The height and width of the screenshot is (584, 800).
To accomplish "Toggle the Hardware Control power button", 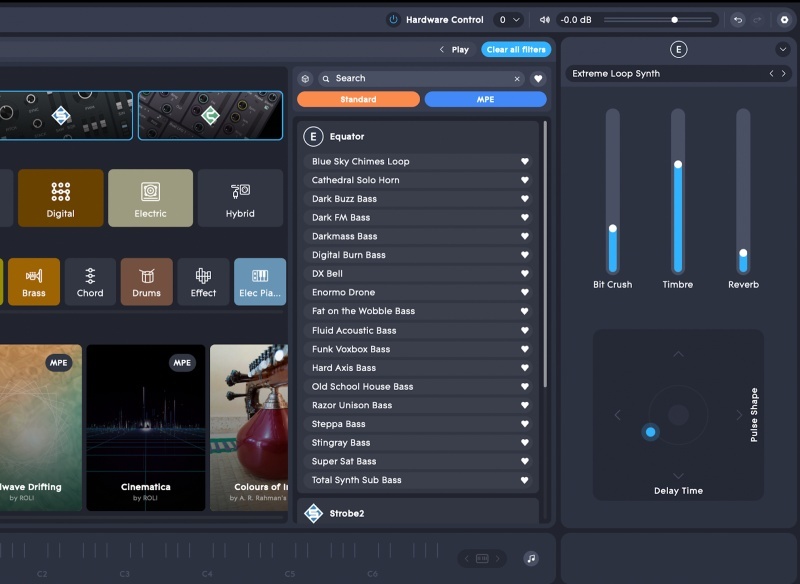I will 393,20.
